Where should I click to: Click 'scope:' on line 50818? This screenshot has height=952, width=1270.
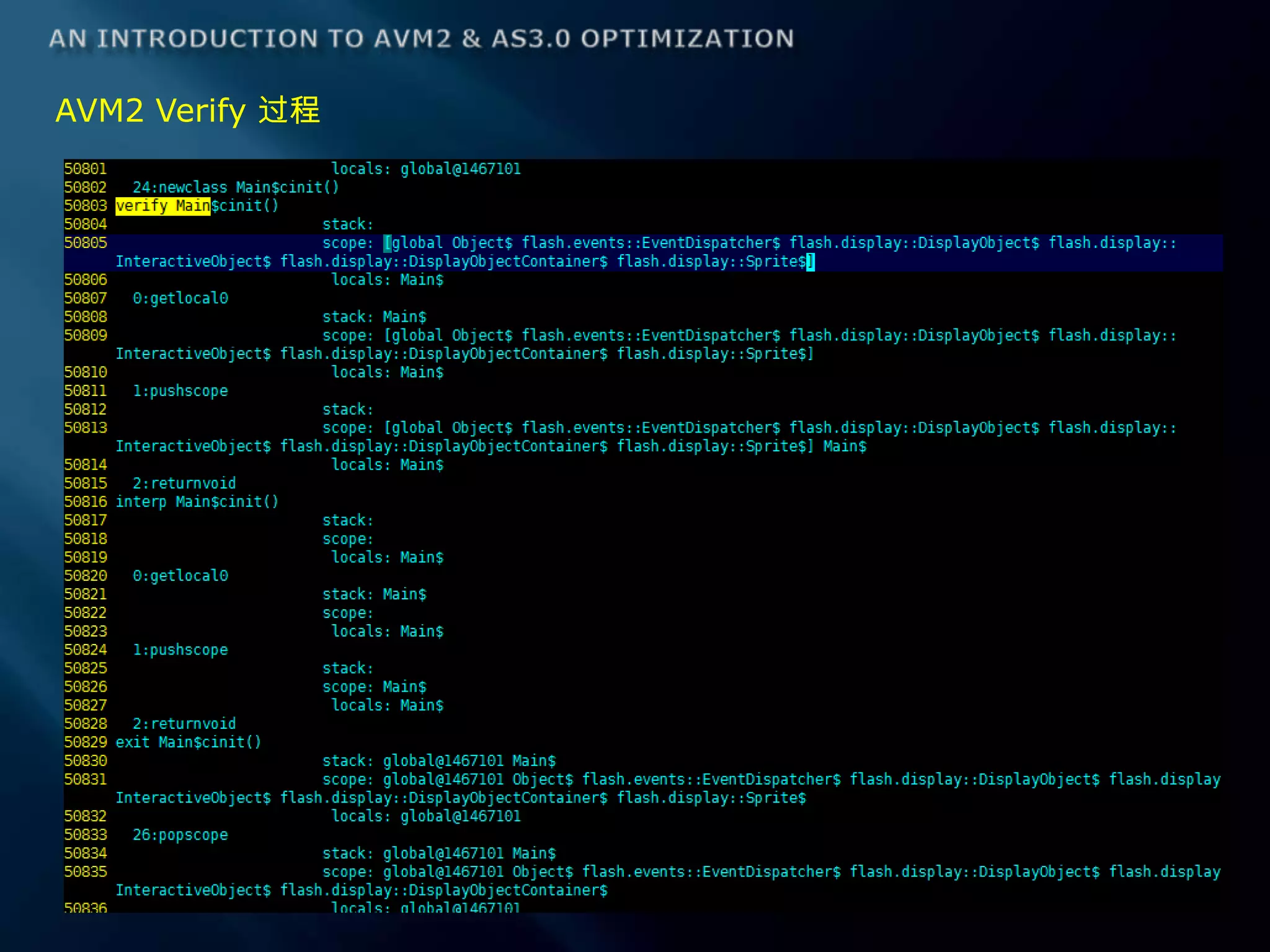click(x=348, y=539)
